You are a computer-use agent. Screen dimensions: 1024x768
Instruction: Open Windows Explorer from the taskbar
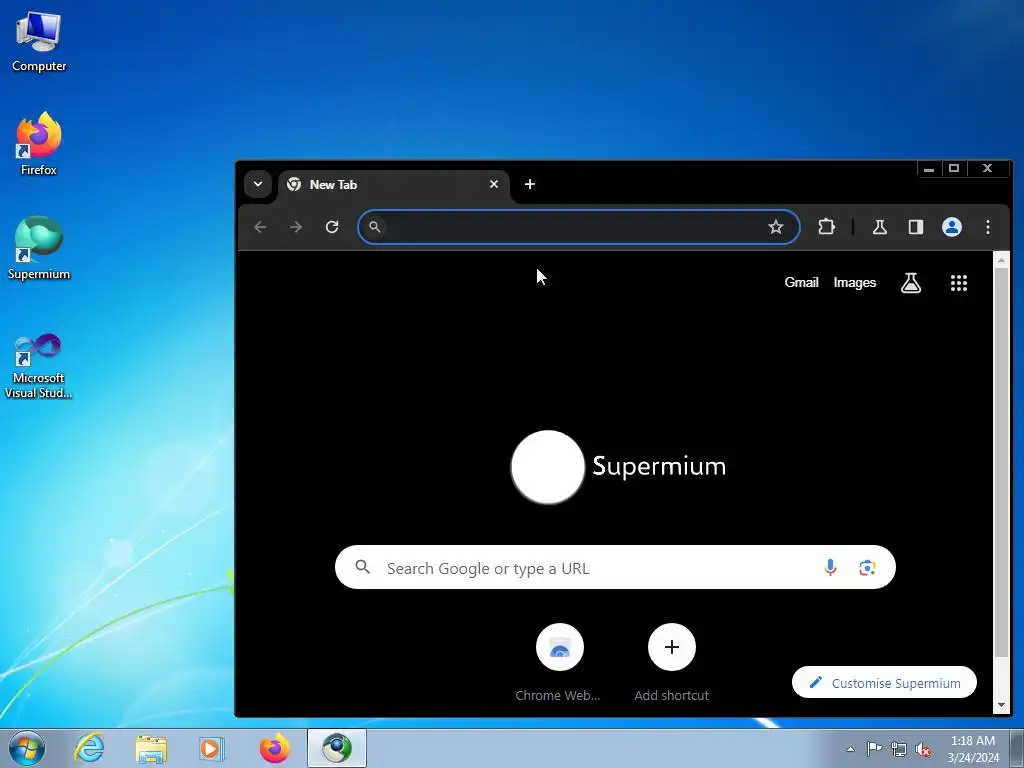click(151, 748)
